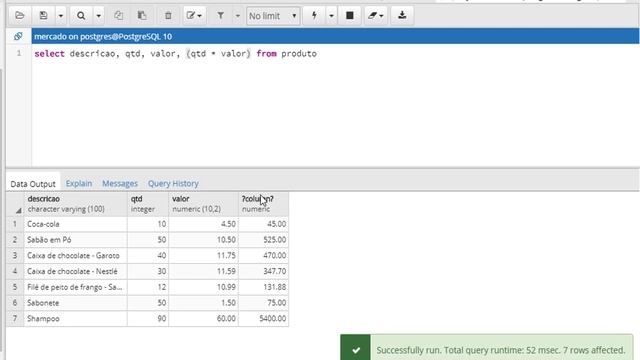Click the Caixa de chocolate - Nestlé cell
Image resolution: width=640 pixels, height=360 pixels.
[x=76, y=271]
